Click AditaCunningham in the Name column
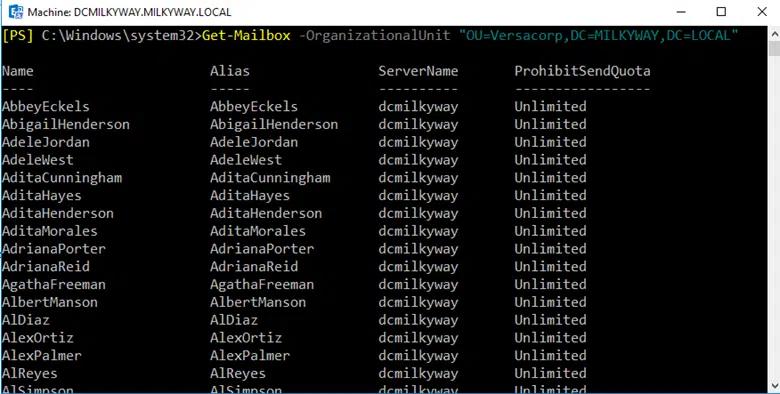Viewport: 780px width, 394px height. 62,178
